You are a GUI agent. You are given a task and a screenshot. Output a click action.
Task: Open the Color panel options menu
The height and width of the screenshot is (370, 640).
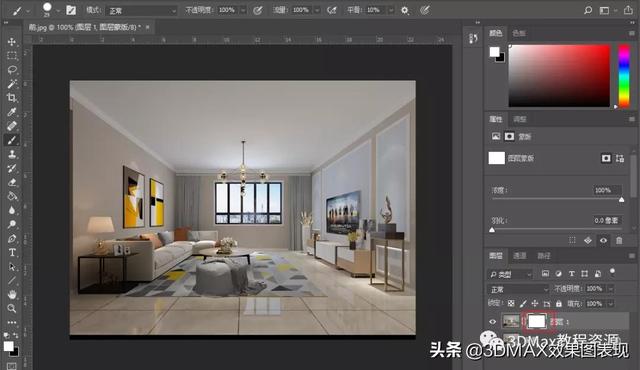coord(632,33)
